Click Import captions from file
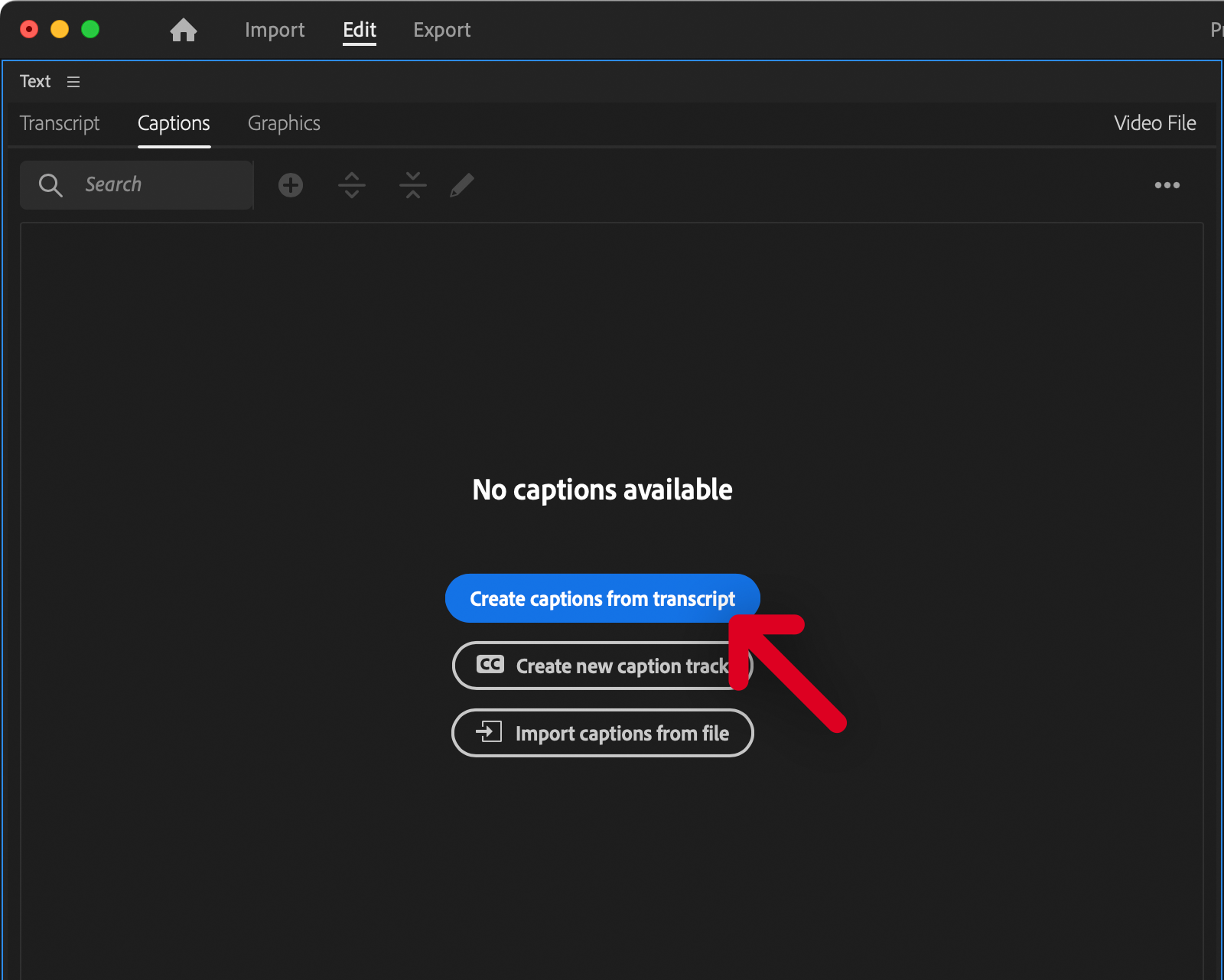This screenshot has height=980, width=1224. (603, 733)
